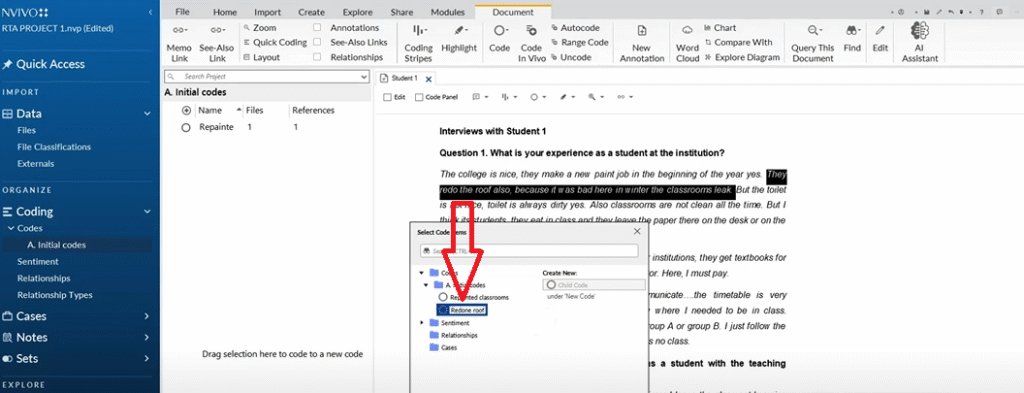The image size is (1024, 393).
Task: Focus the Child Code input field
Action: click(594, 285)
